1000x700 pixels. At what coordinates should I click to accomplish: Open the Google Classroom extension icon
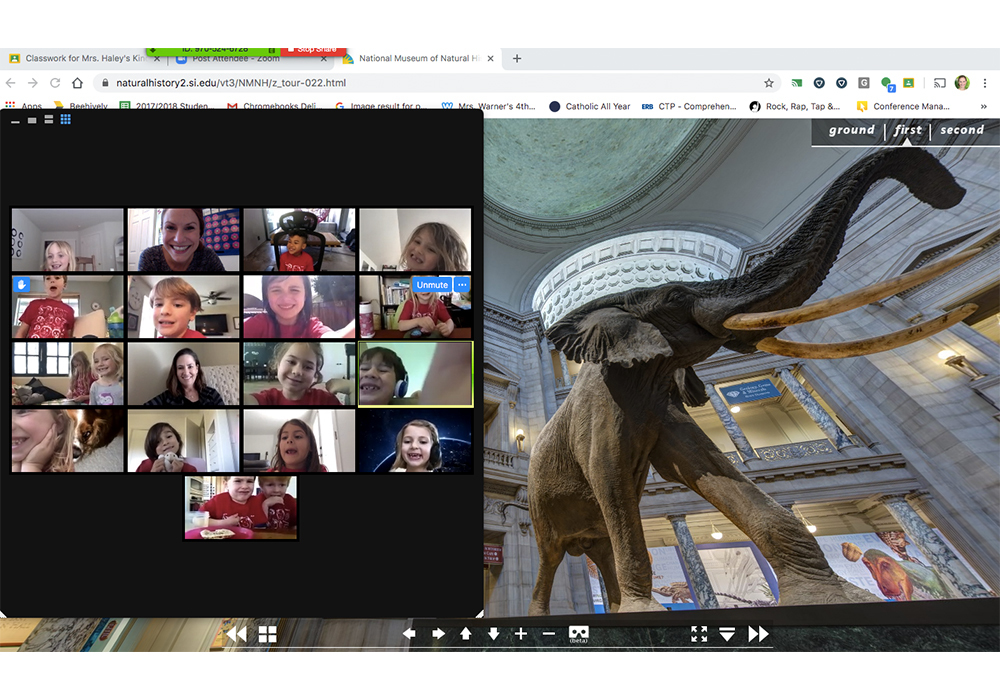click(909, 83)
